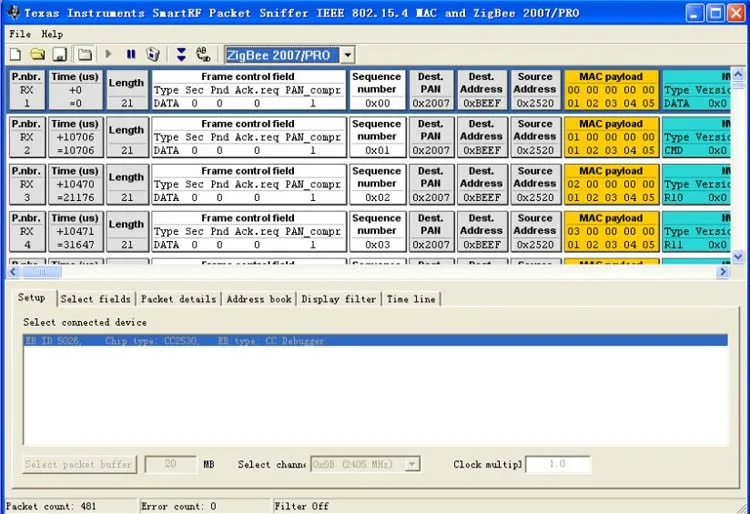Viewport: 750px width, 514px height.
Task: Open the Help menu
Action: point(52,34)
